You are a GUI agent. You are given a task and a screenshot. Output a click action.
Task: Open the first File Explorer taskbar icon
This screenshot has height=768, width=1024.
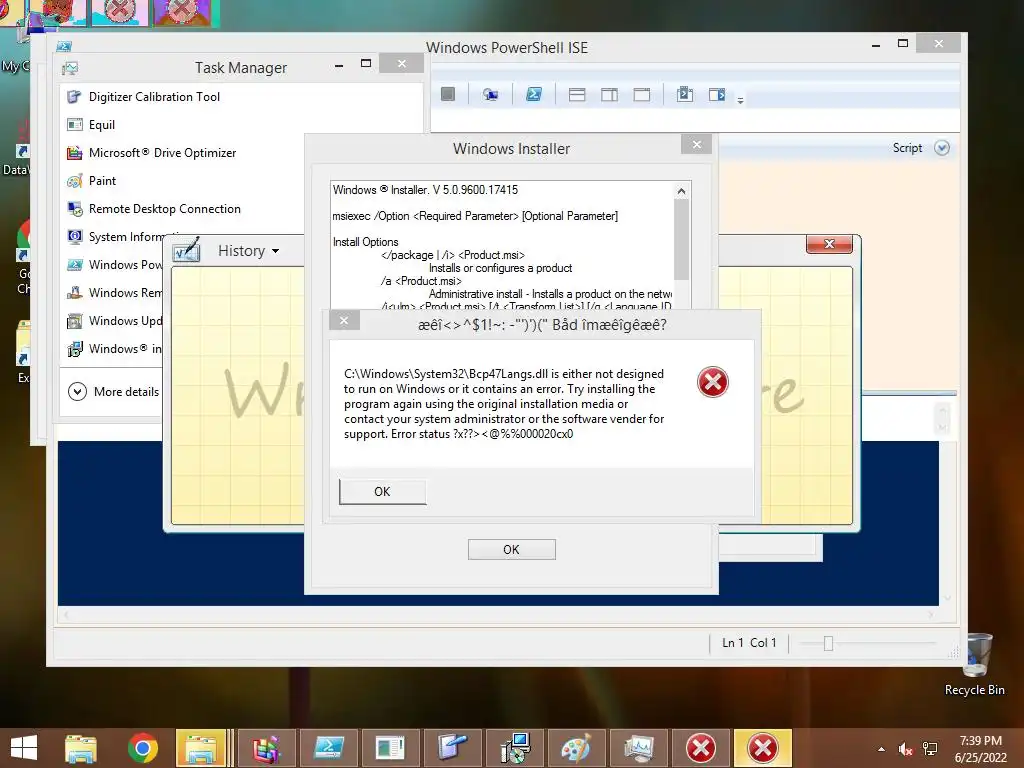pos(80,748)
